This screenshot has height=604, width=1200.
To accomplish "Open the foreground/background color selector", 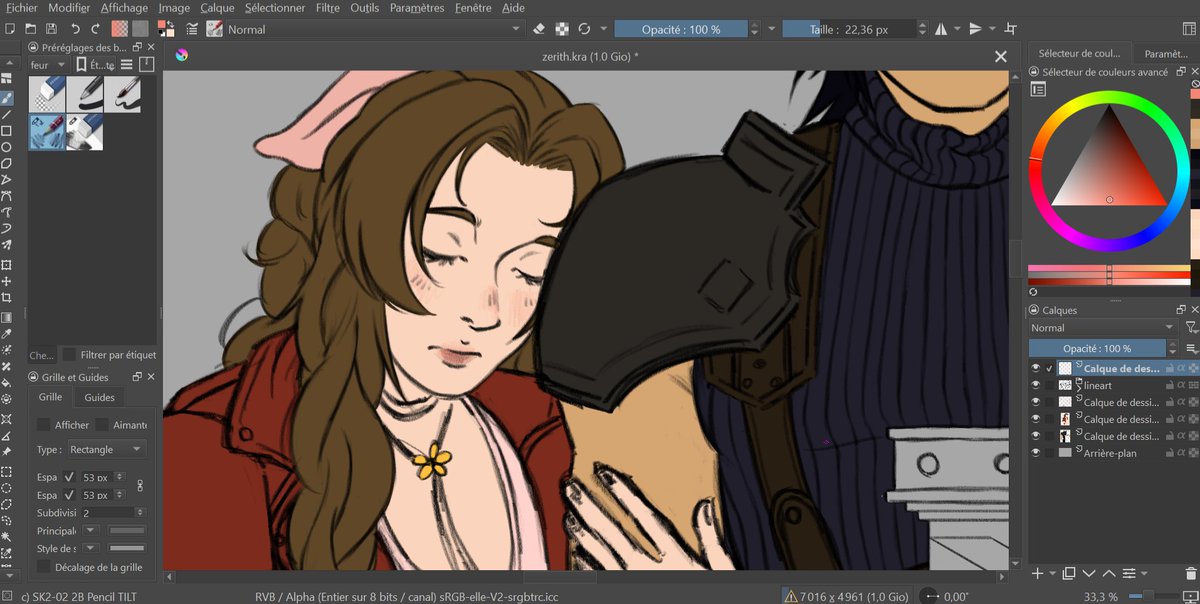I will coord(166,30).
